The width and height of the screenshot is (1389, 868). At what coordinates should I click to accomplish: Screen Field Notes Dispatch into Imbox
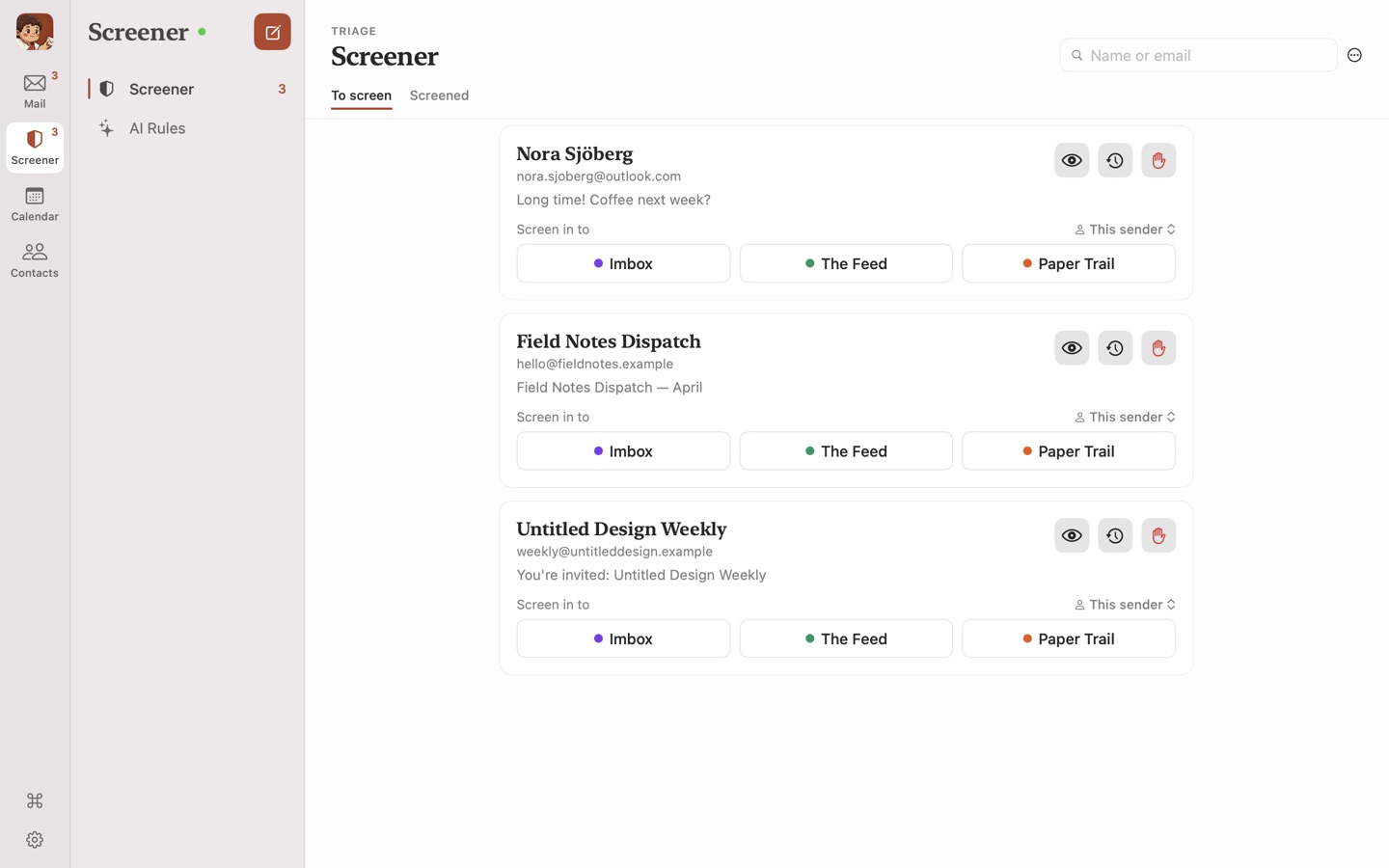point(623,451)
